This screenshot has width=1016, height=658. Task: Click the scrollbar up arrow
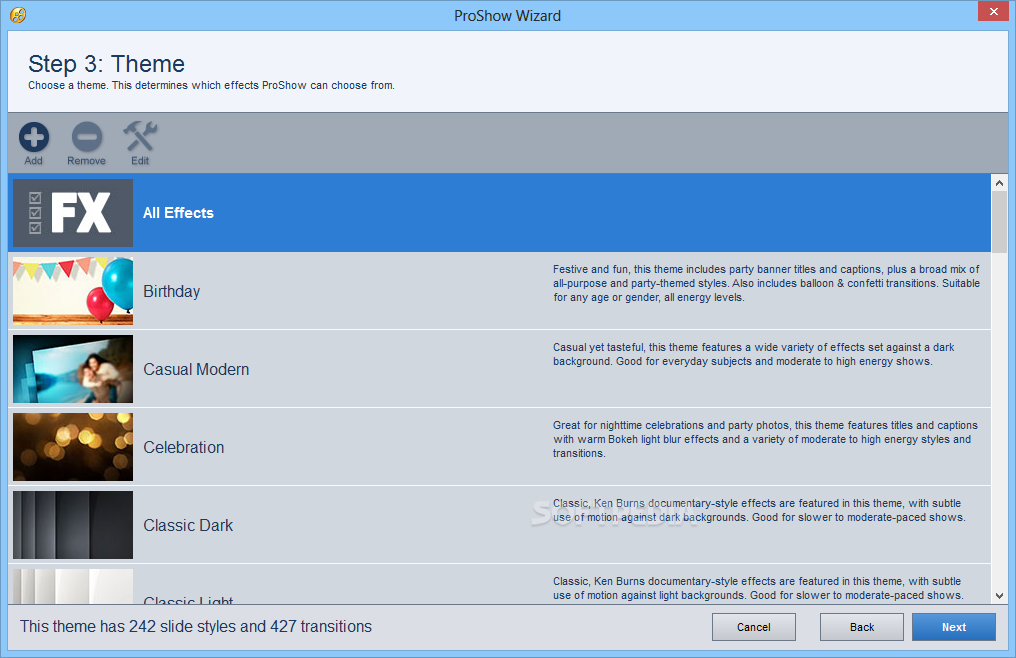coord(999,183)
